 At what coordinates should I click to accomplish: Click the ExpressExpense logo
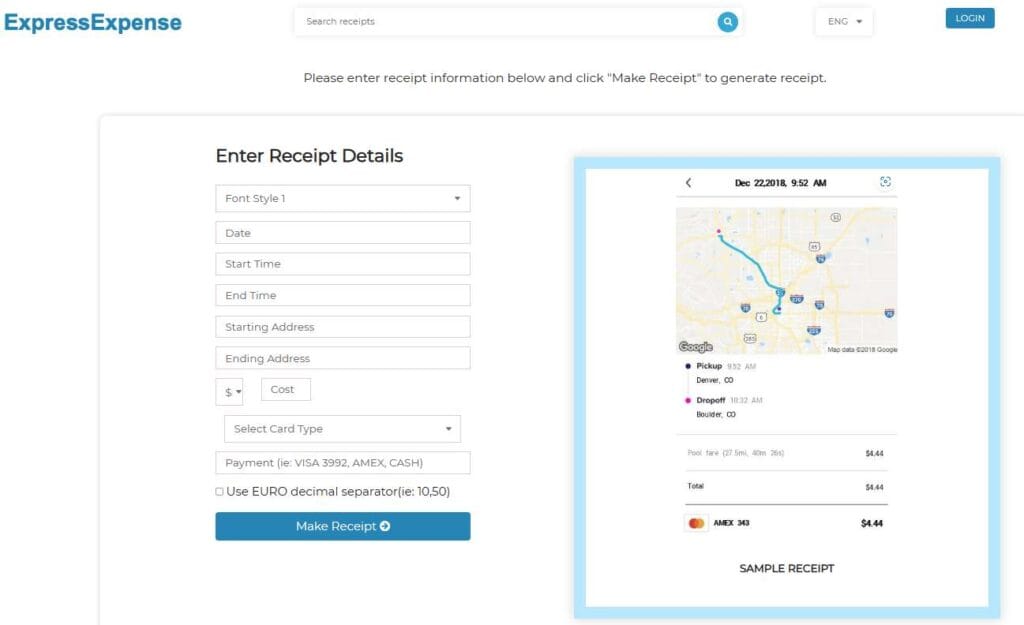[x=92, y=21]
